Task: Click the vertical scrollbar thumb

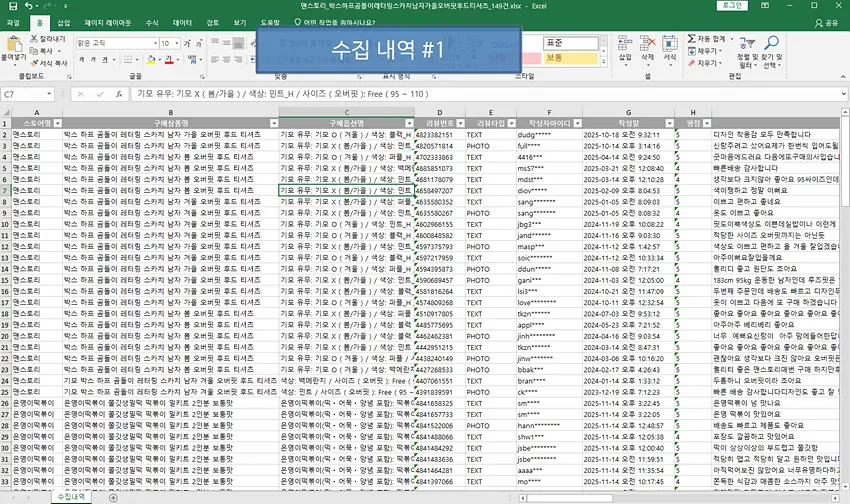Action: (845, 160)
